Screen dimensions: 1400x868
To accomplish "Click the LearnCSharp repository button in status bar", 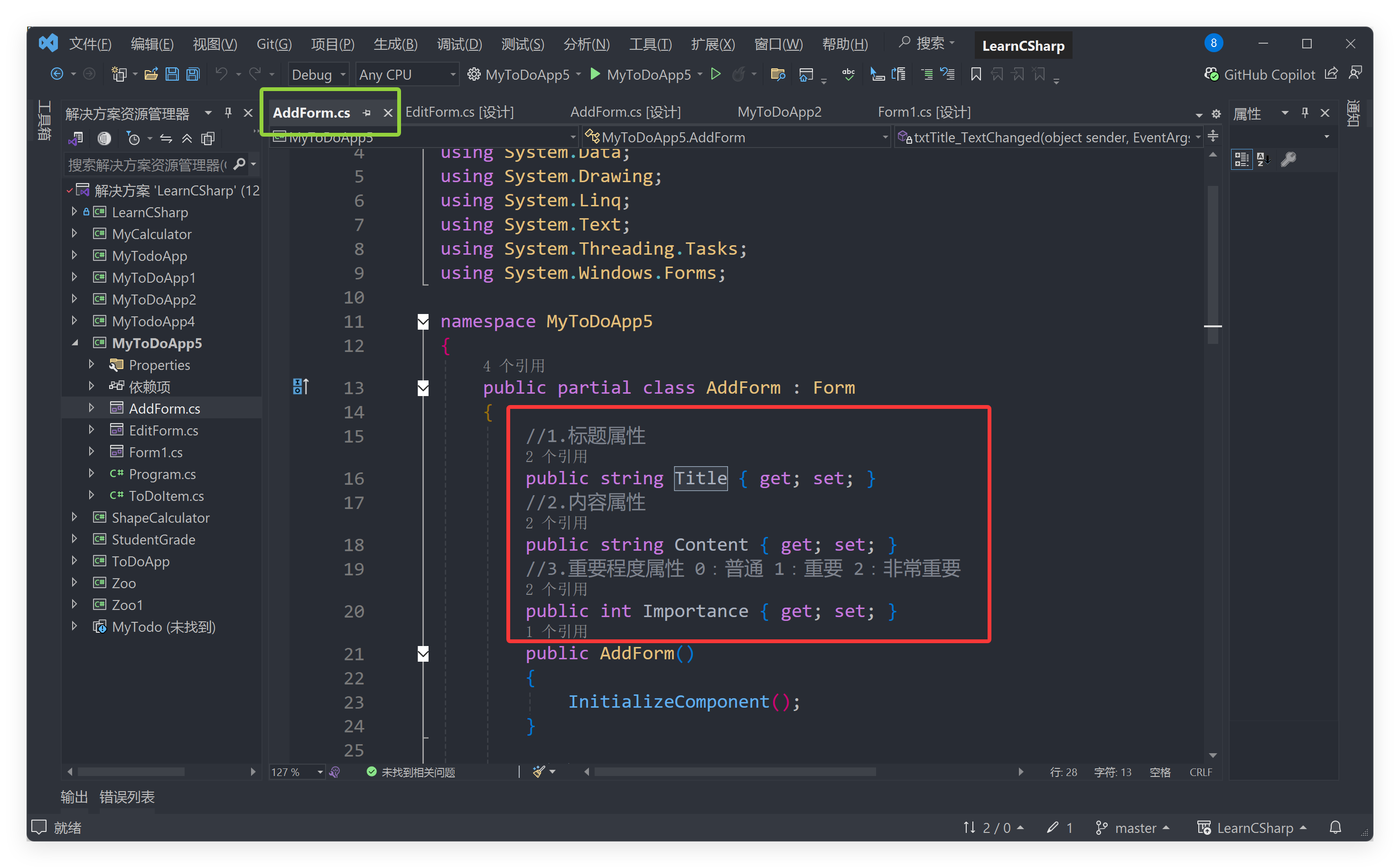I will [x=1252, y=827].
